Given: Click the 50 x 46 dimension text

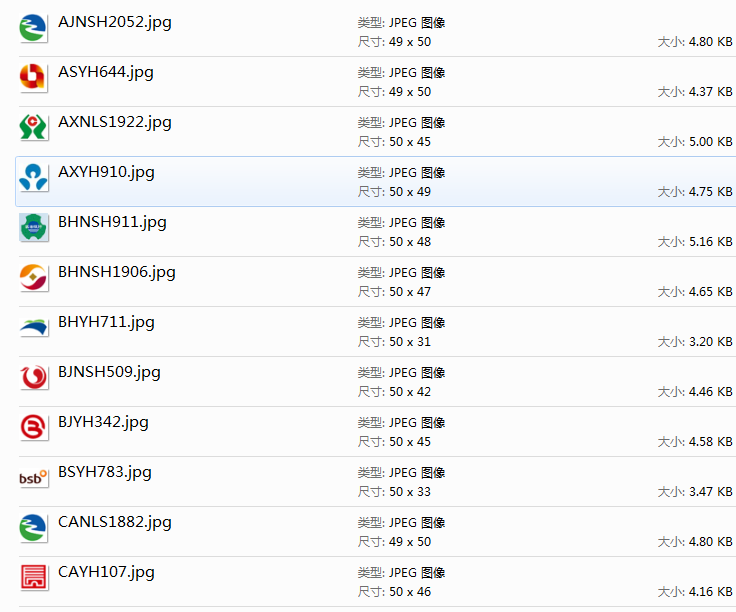Looking at the screenshot, I should tap(410, 592).
